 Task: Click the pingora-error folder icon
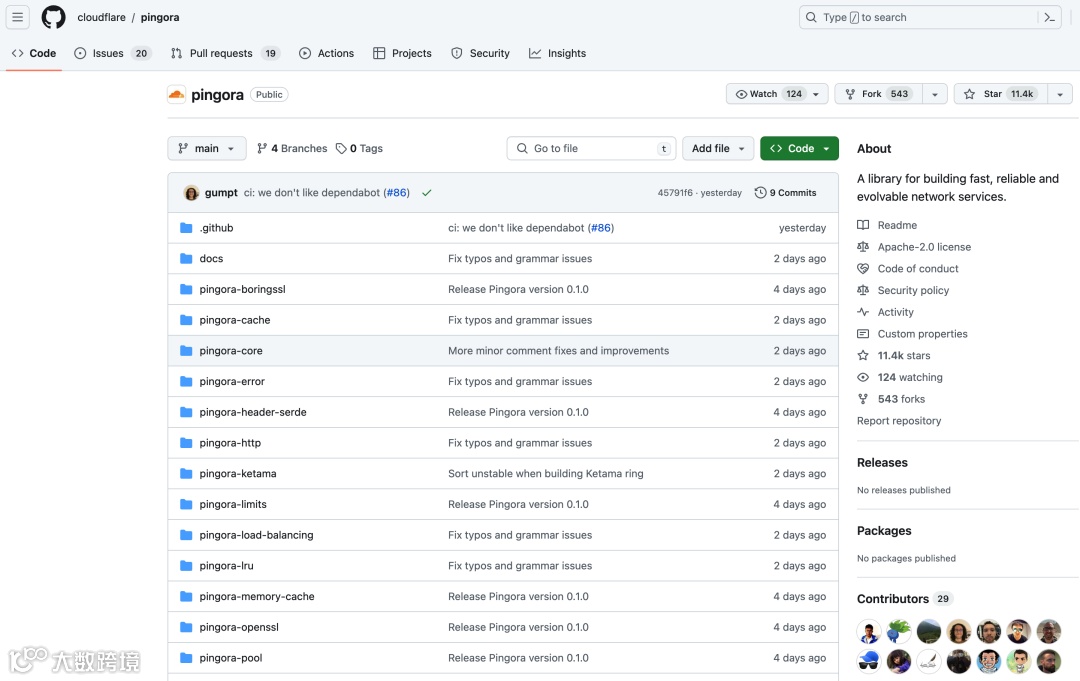pyautogui.click(x=186, y=381)
